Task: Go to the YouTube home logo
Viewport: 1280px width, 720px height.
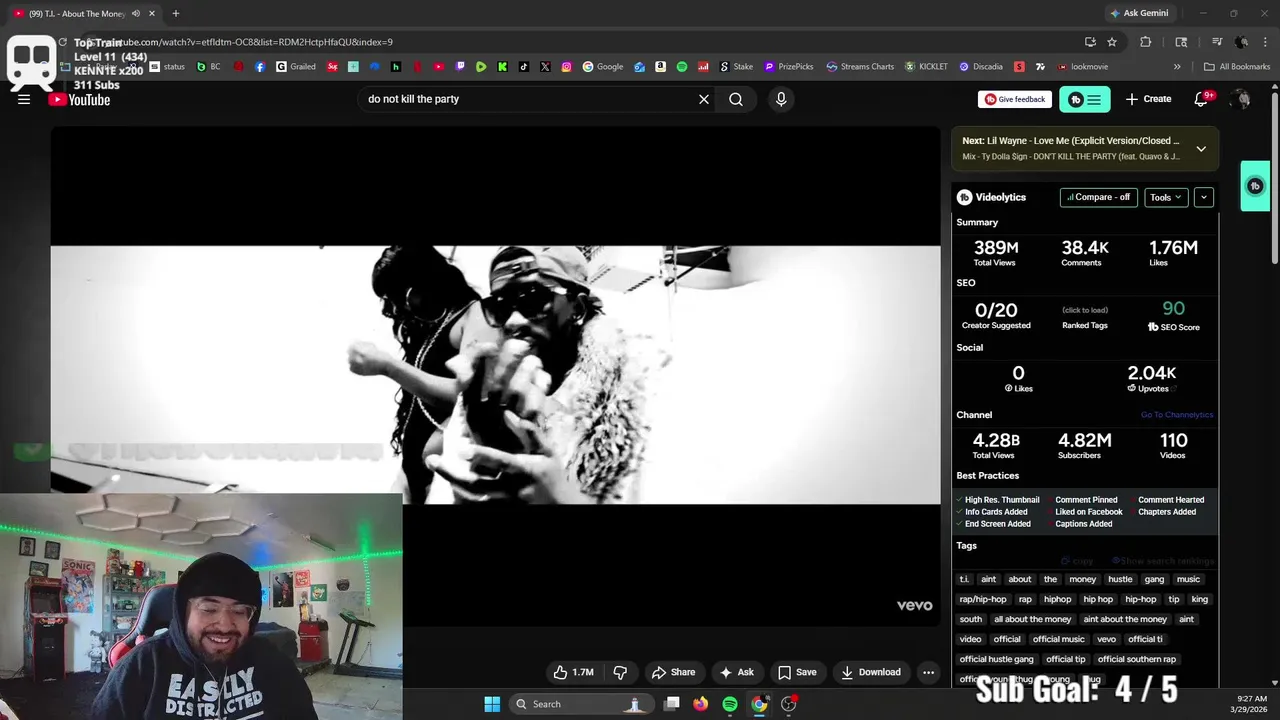Action: tap(79, 100)
